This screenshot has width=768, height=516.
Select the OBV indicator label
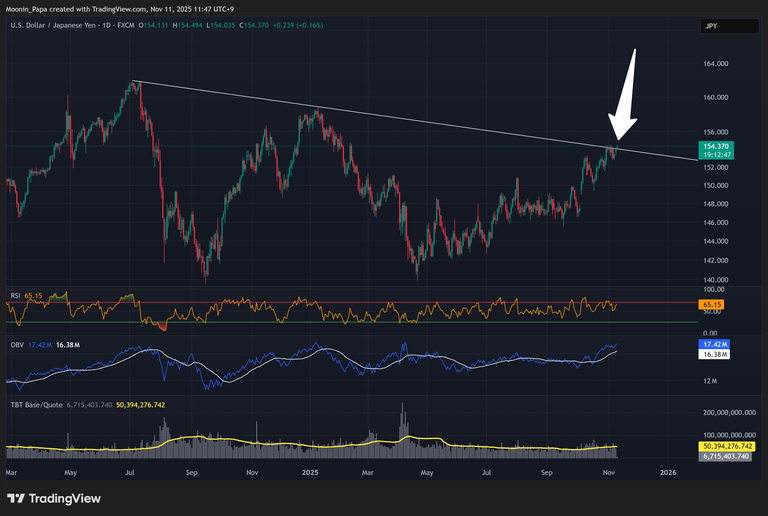coord(17,344)
